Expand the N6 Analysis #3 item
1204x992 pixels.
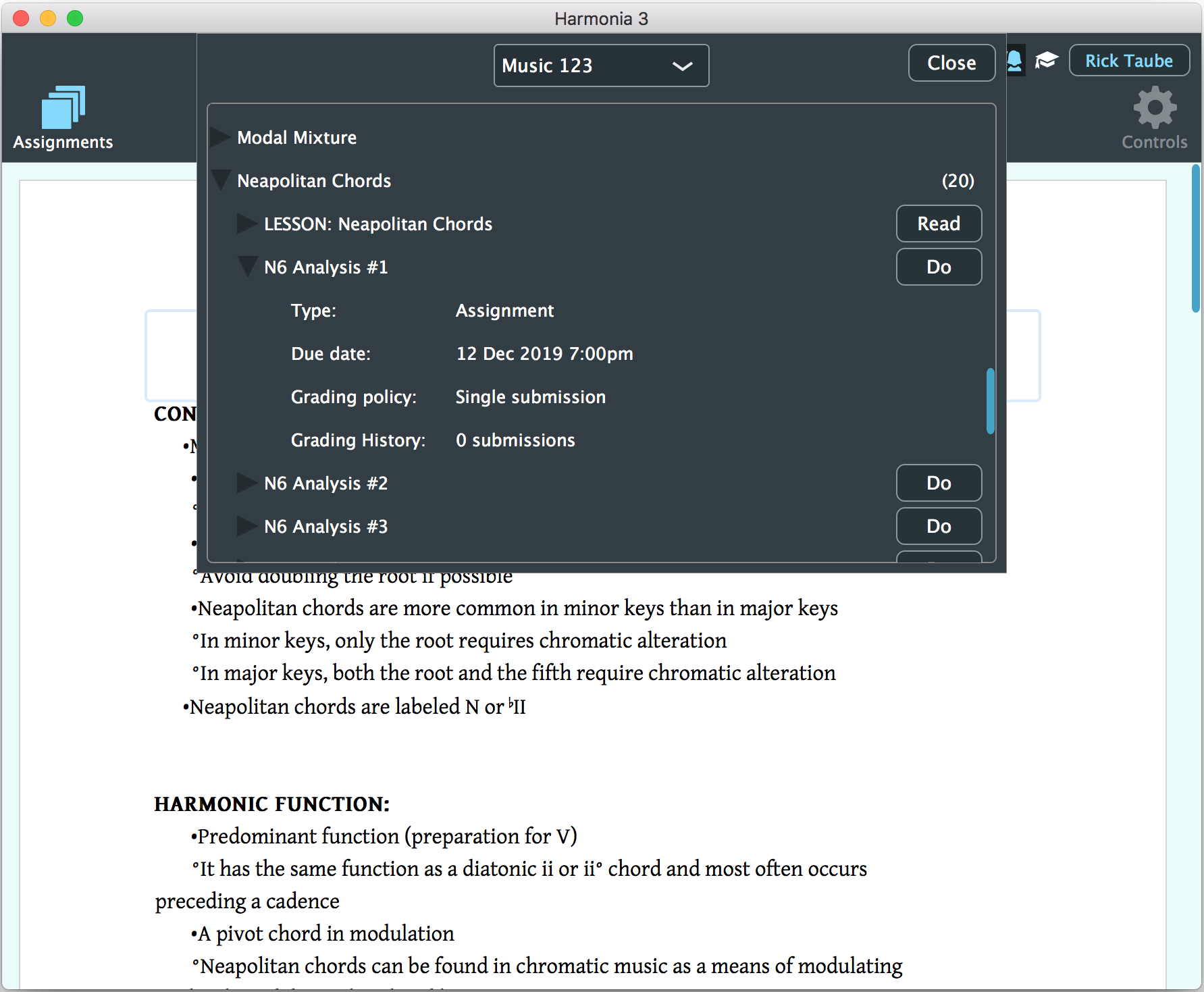246,527
